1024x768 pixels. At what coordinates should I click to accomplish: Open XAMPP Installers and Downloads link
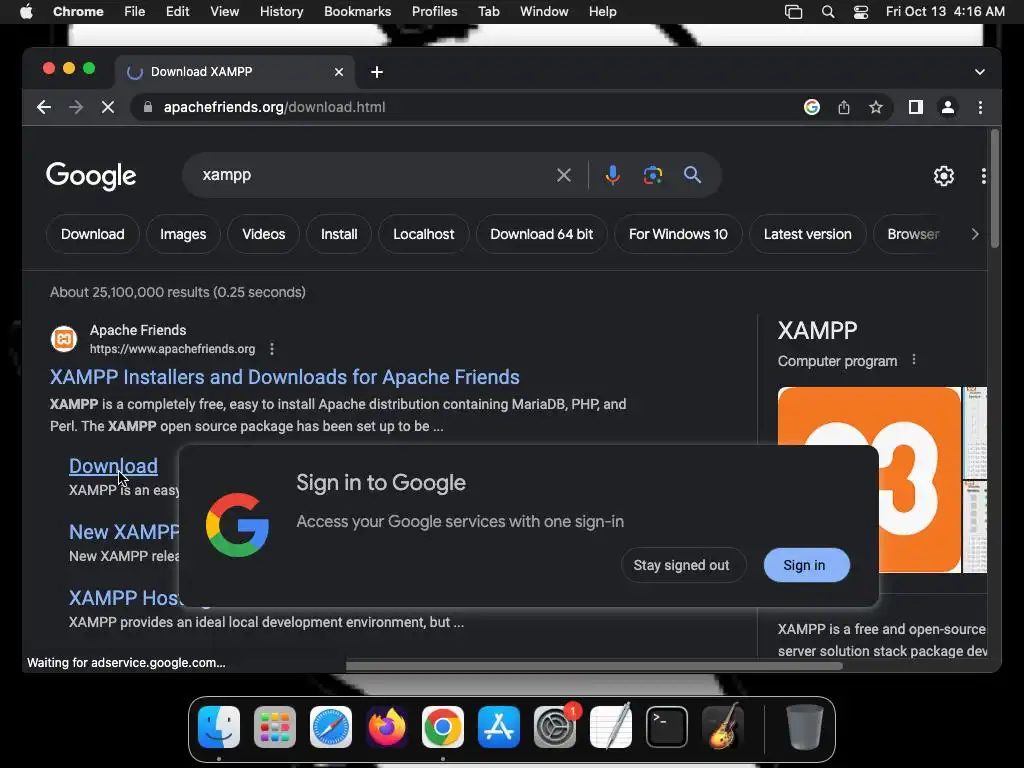click(285, 377)
